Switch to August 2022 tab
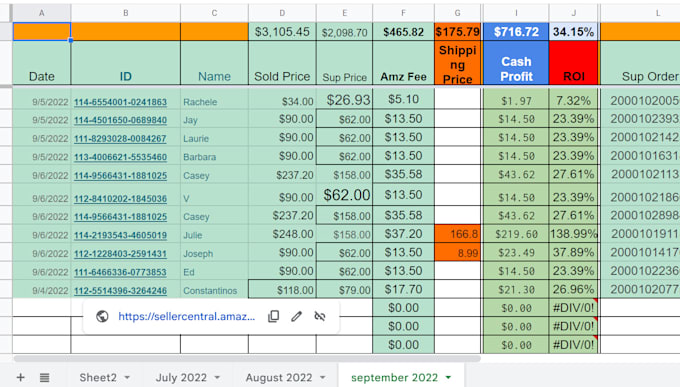This screenshot has height=387, width=680. (279, 377)
